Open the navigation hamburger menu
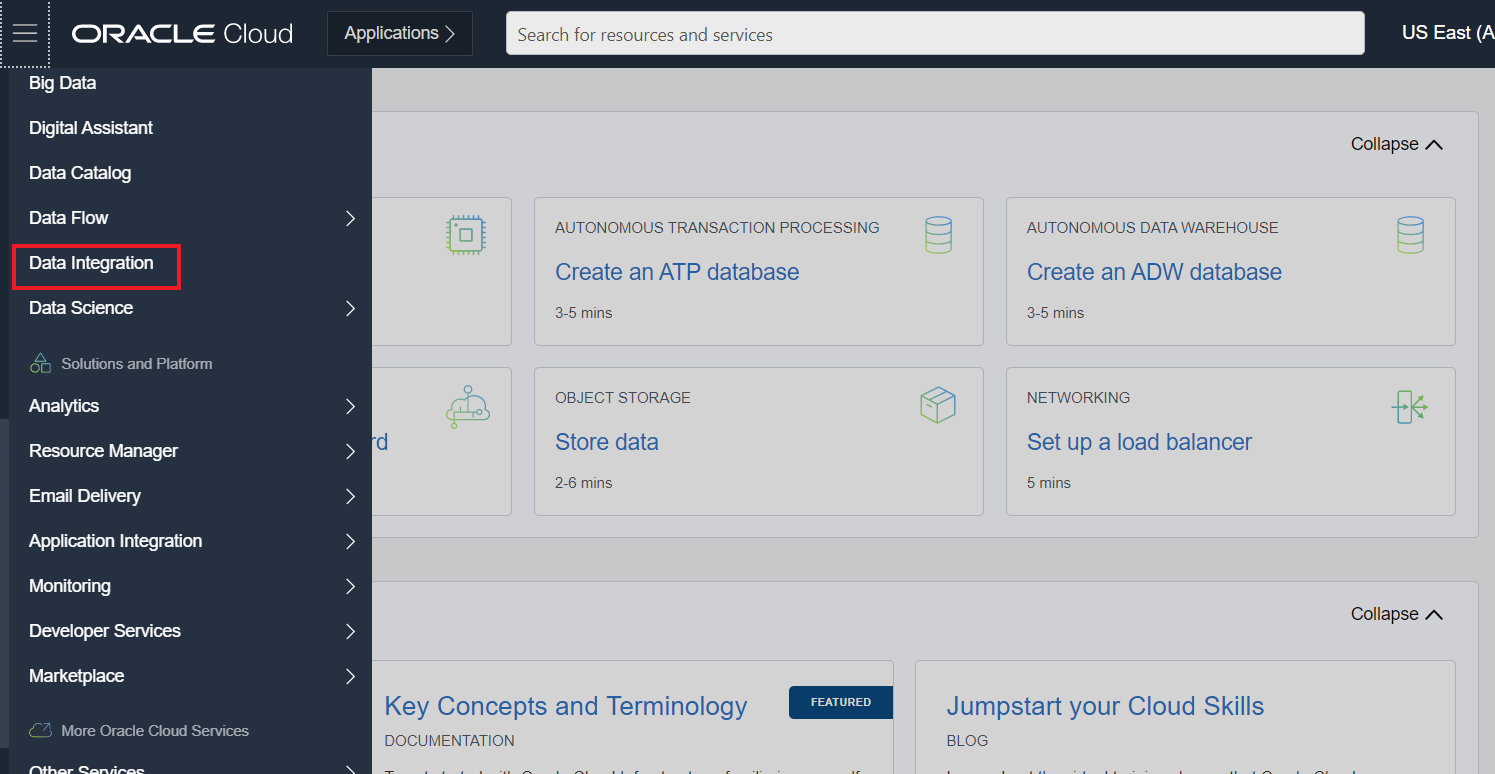Viewport: 1495px width, 774px height. [25, 32]
